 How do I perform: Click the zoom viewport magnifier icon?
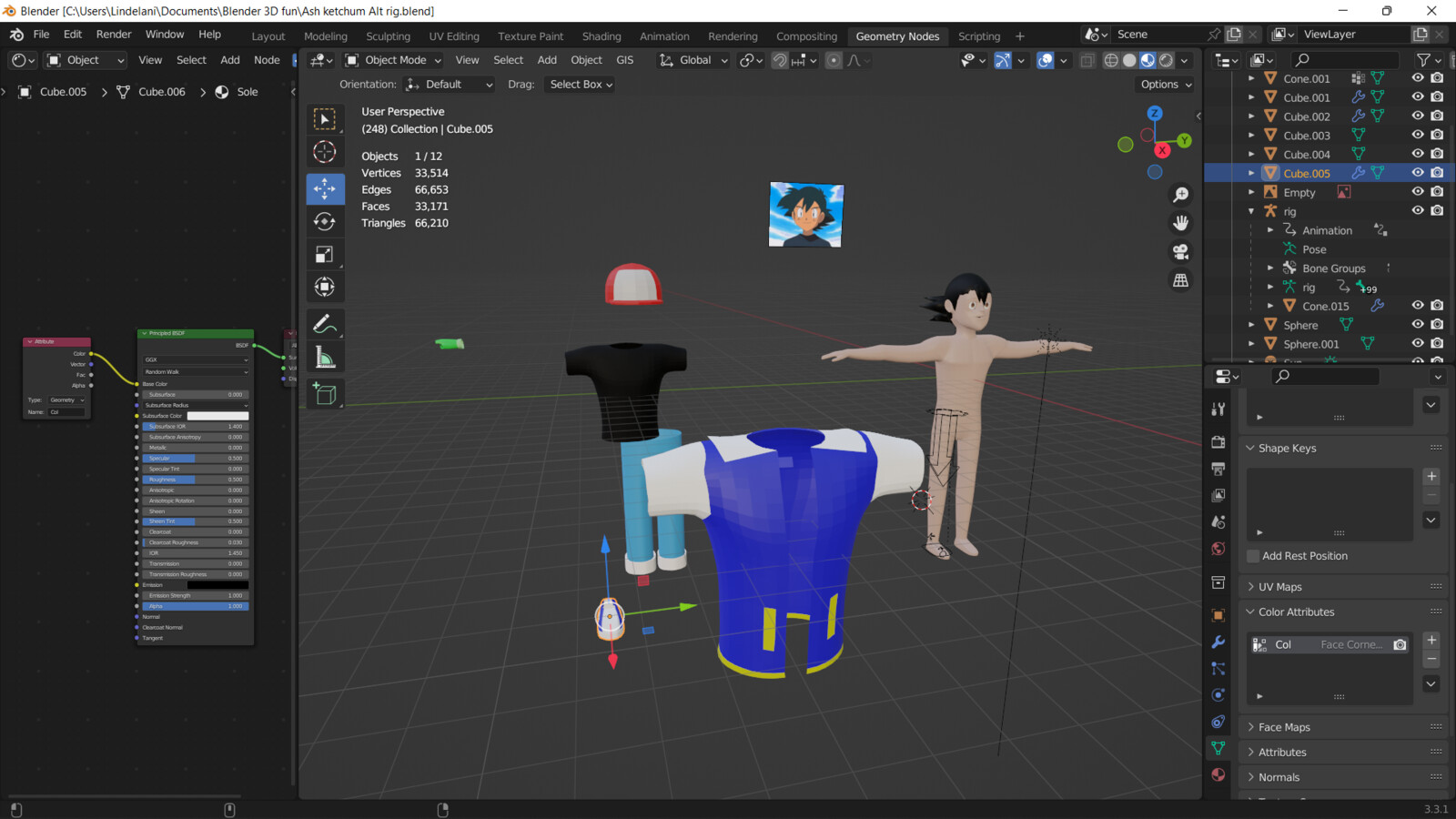tap(1181, 195)
